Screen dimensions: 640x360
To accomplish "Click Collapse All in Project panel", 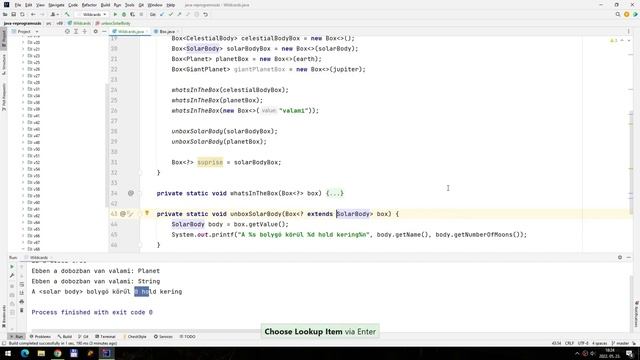I will pos(84,31).
